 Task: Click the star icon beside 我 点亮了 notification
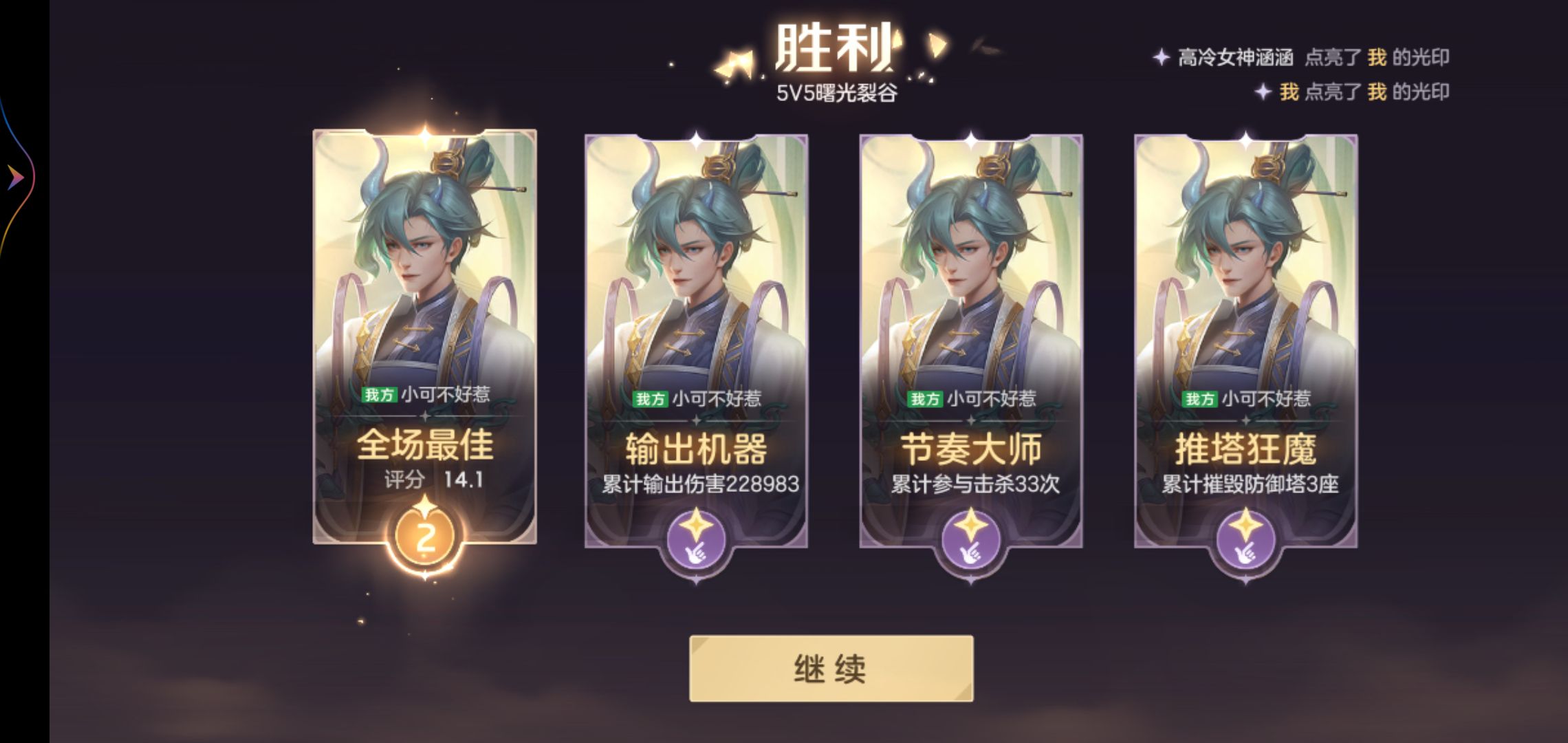1263,91
